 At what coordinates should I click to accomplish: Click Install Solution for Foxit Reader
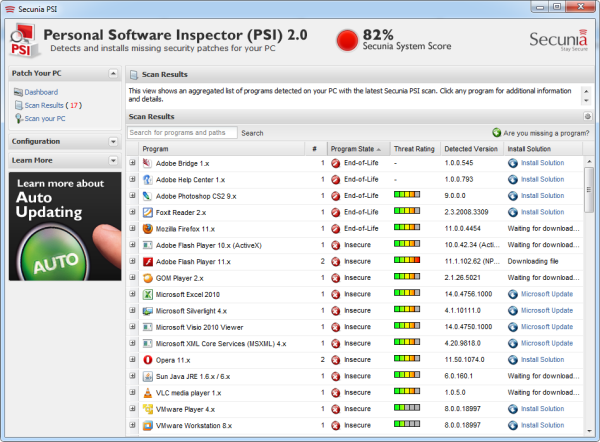[542, 212]
